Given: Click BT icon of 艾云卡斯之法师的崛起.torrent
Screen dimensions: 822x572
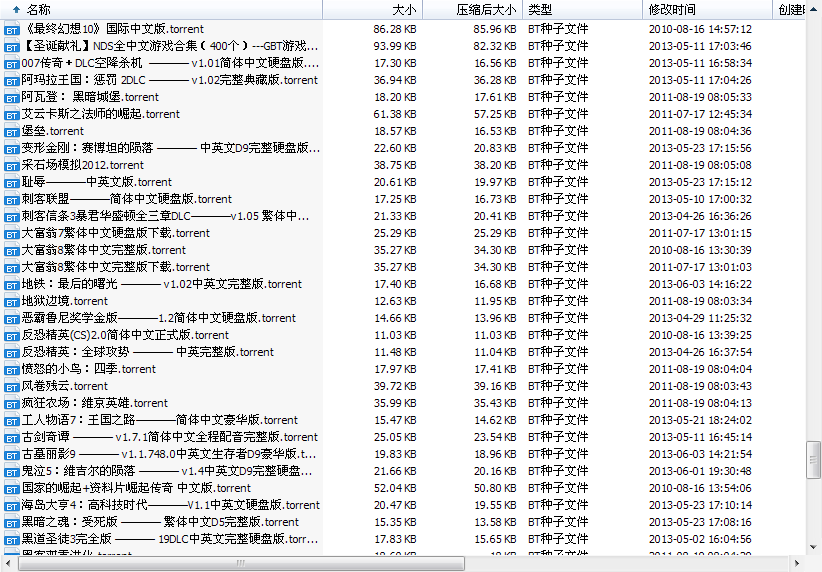Looking at the screenshot, I should [x=12, y=115].
